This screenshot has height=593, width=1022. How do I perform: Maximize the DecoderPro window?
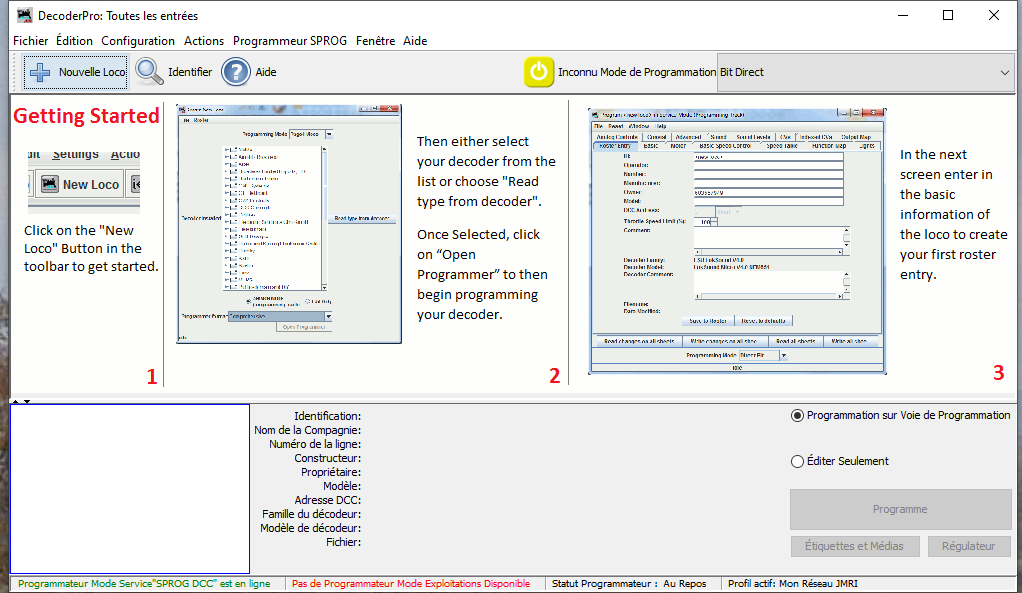(948, 15)
